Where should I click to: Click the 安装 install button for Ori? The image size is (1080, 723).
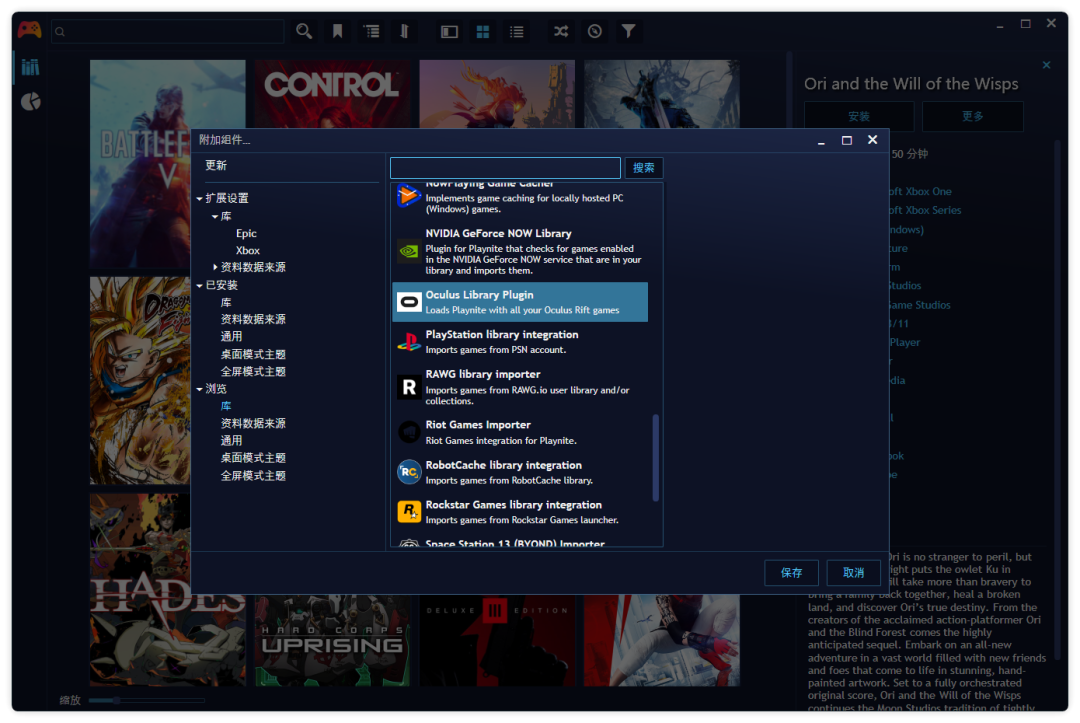pyautogui.click(x=859, y=116)
